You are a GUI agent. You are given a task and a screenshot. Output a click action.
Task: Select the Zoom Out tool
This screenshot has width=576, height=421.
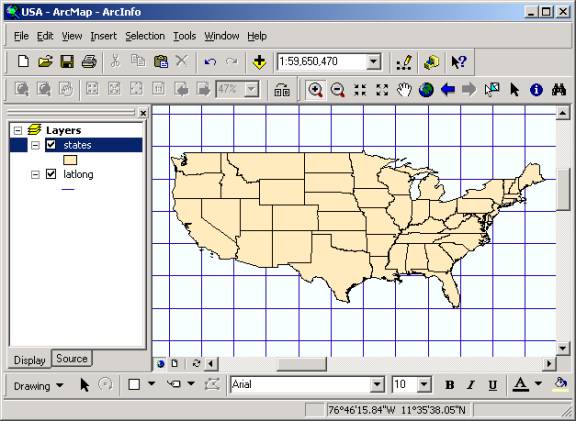tap(338, 89)
